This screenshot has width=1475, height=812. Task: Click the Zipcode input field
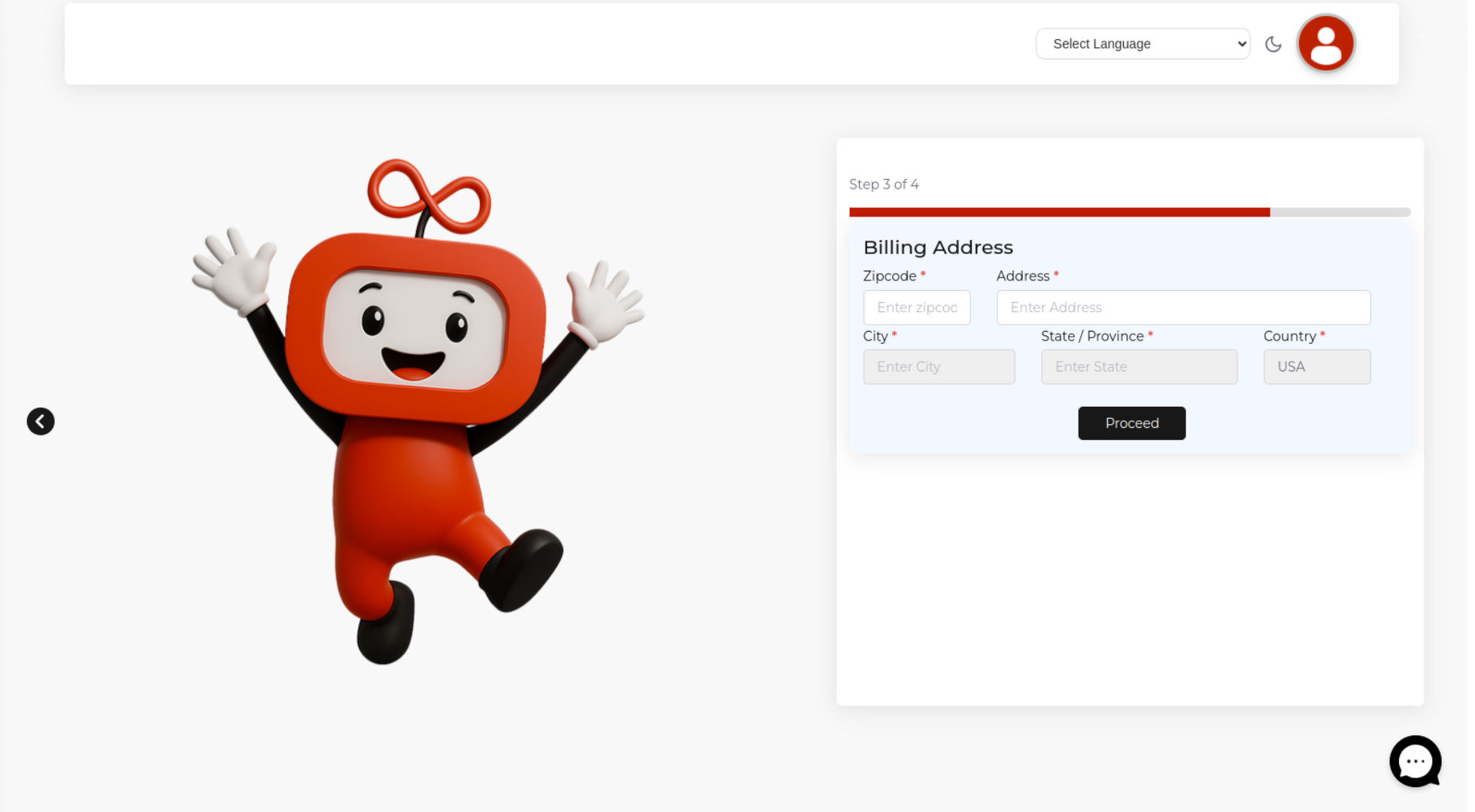(916, 308)
